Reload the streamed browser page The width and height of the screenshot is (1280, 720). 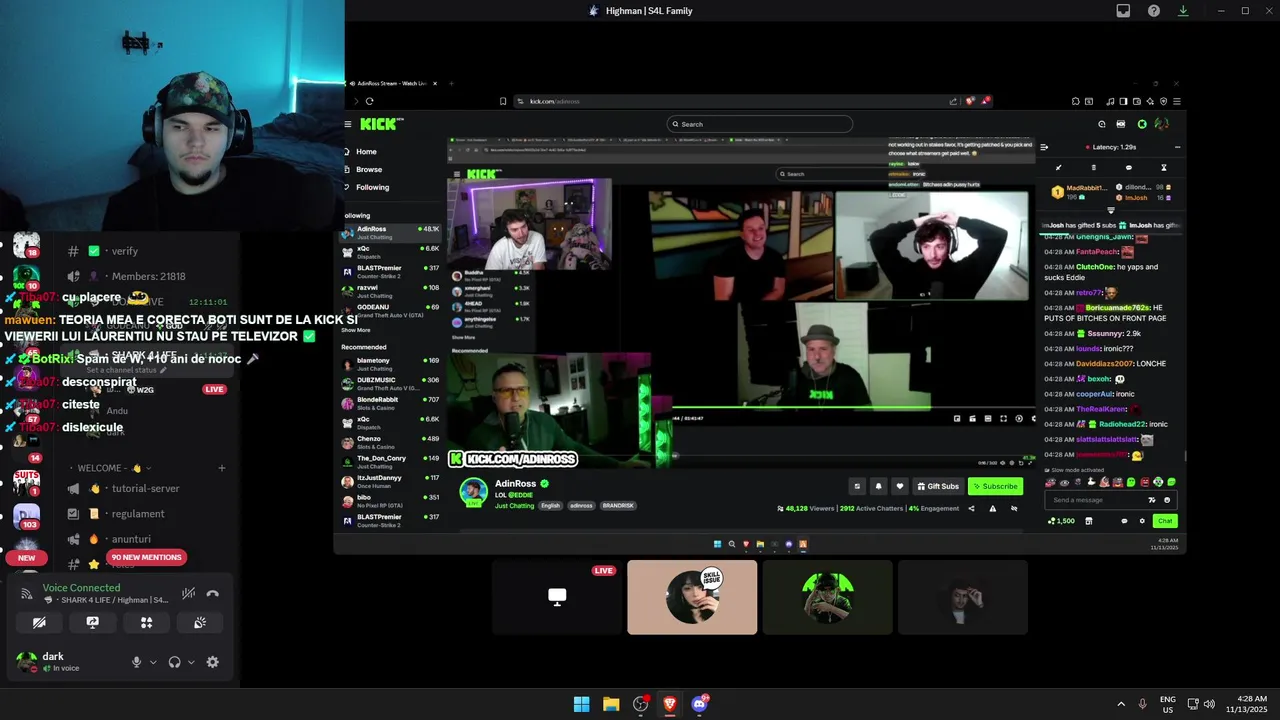(369, 101)
